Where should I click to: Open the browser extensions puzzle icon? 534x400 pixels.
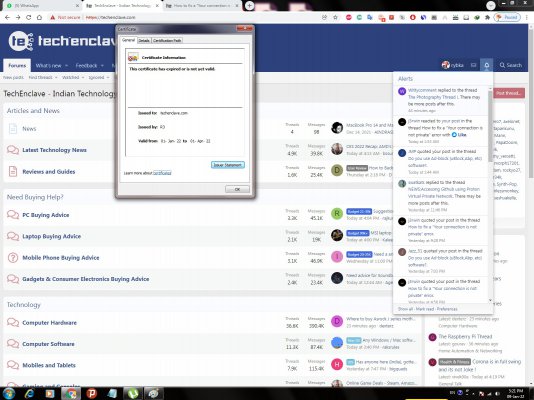(x=487, y=17)
